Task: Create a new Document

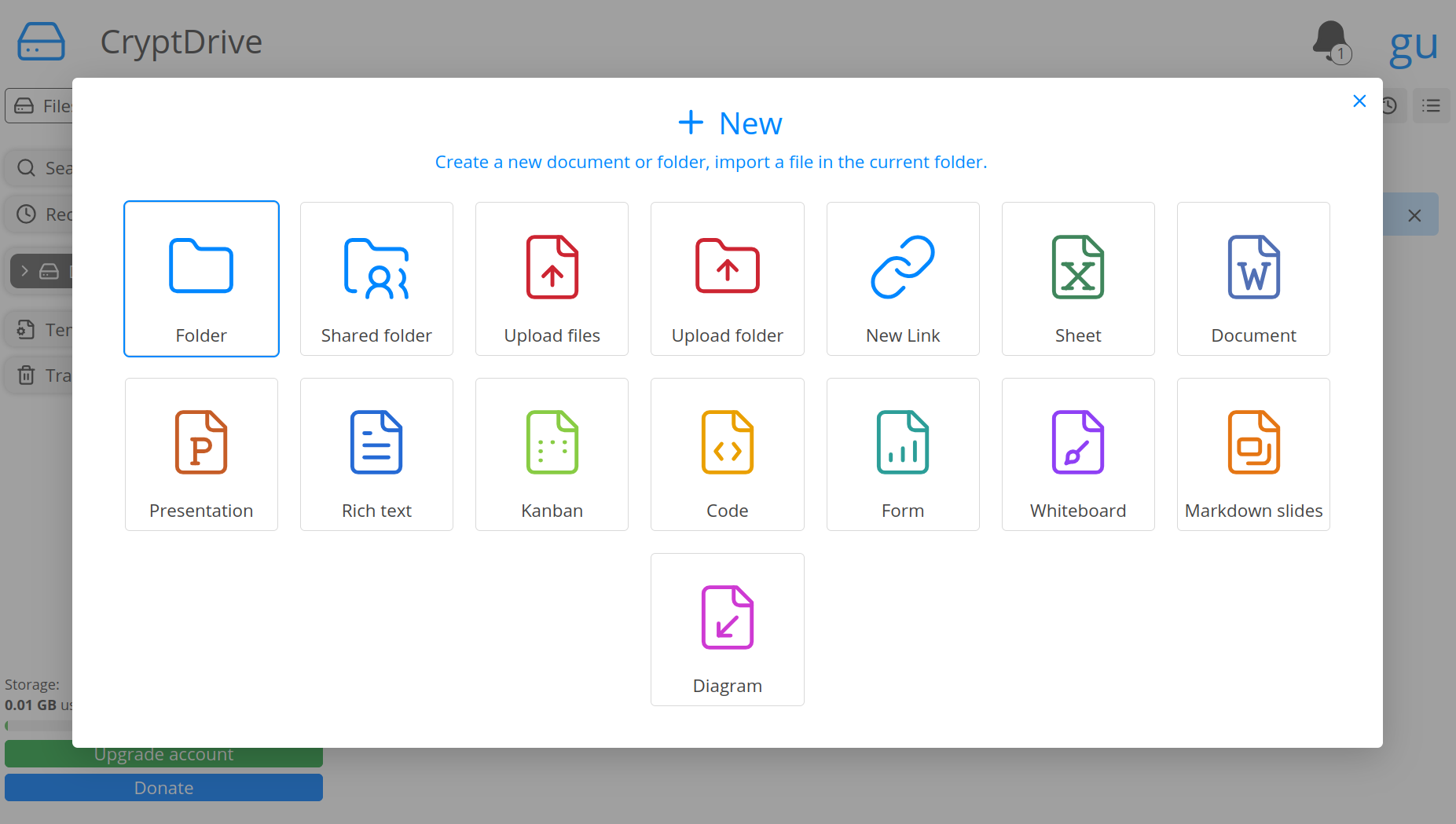Action: [x=1253, y=279]
